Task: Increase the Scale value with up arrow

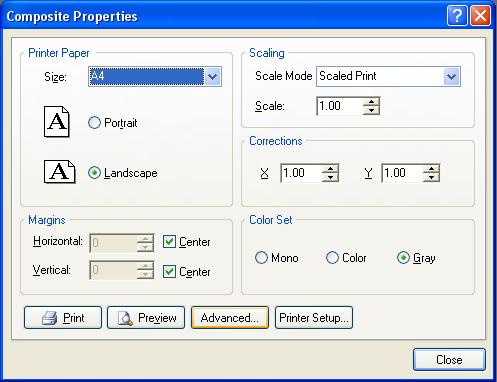Action: click(371, 102)
